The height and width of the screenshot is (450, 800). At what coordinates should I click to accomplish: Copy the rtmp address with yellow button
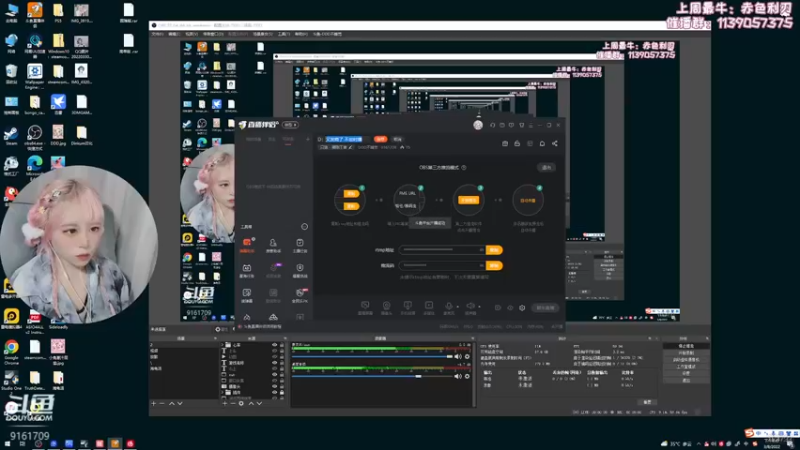[x=494, y=250]
